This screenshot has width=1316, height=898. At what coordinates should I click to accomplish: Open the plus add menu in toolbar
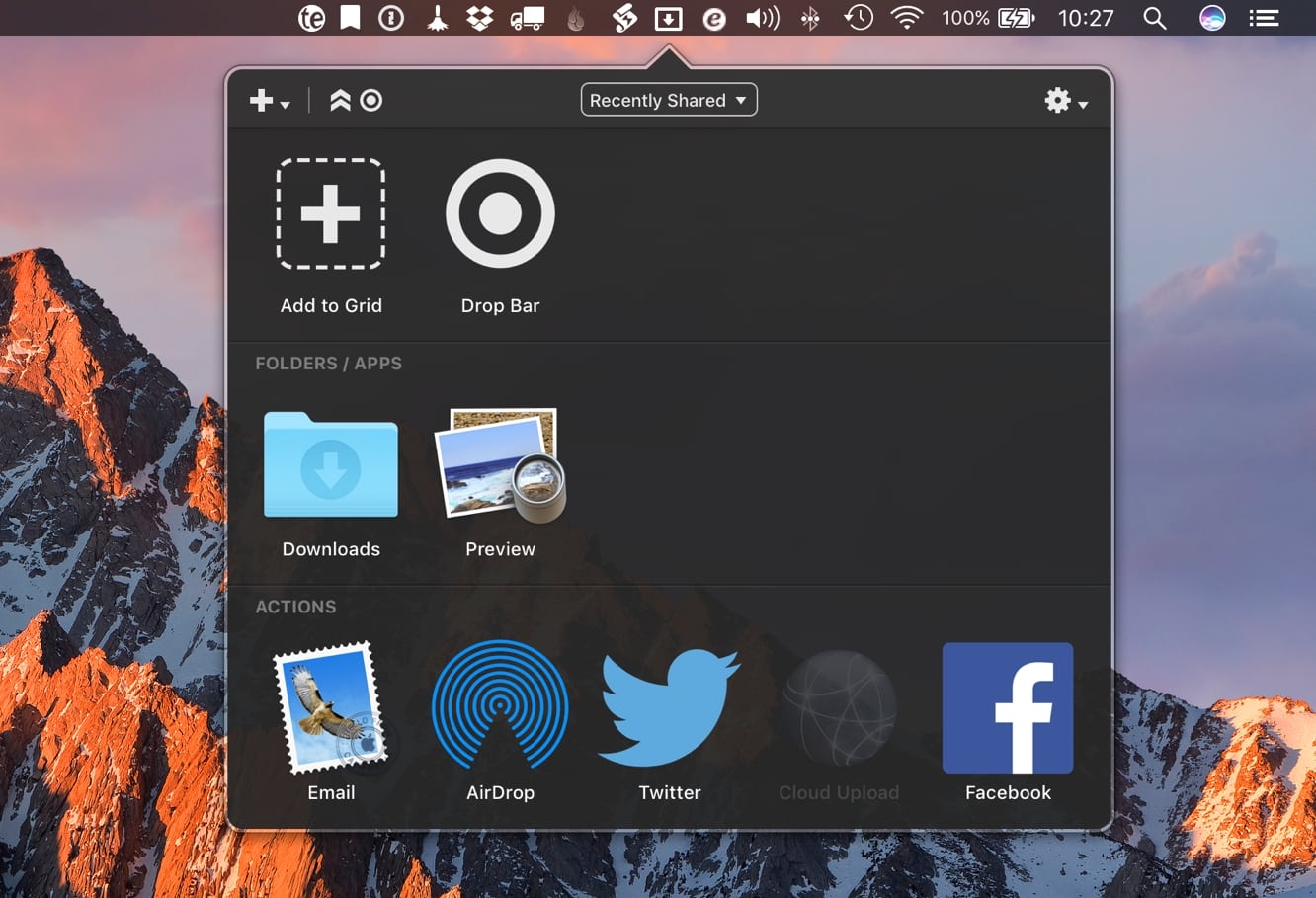(268, 101)
